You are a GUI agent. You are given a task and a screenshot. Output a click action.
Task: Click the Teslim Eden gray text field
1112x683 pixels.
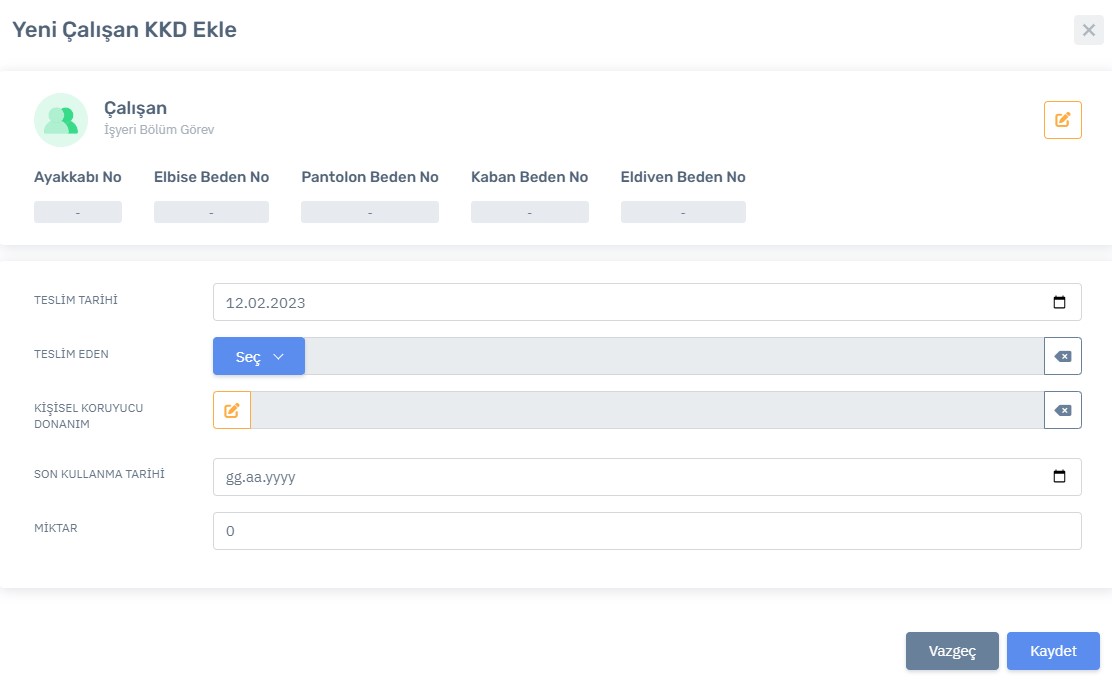pyautogui.click(x=673, y=356)
